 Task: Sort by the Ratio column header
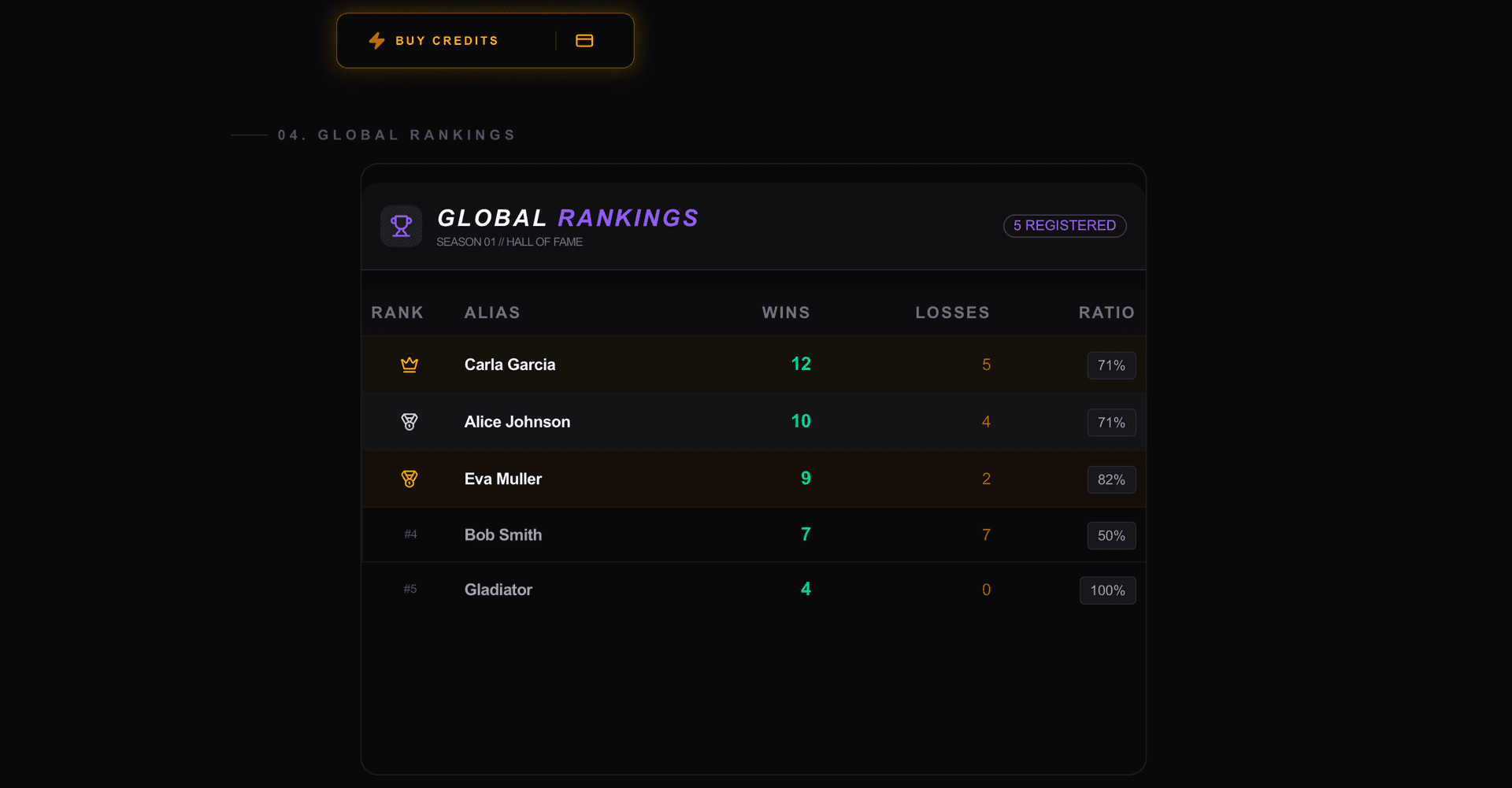coord(1107,313)
